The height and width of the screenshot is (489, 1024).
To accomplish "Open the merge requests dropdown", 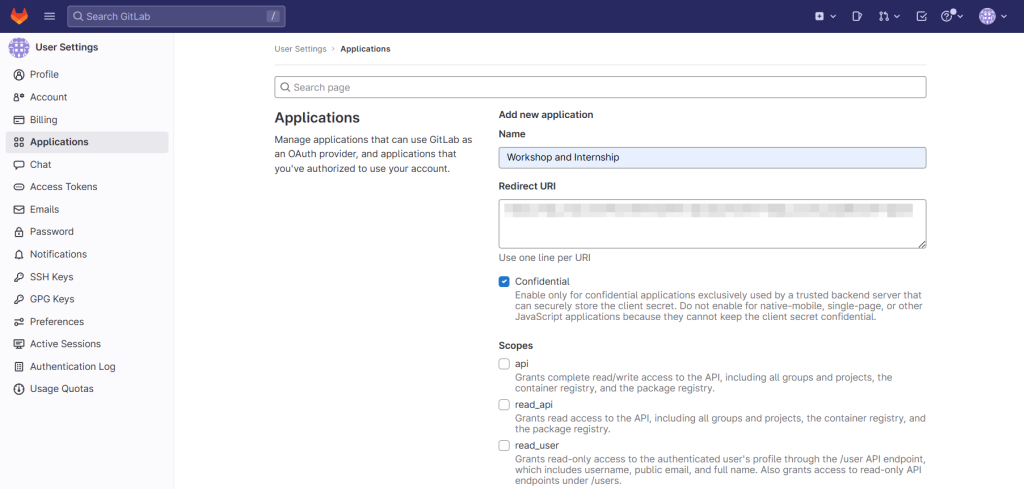I will coord(889,16).
